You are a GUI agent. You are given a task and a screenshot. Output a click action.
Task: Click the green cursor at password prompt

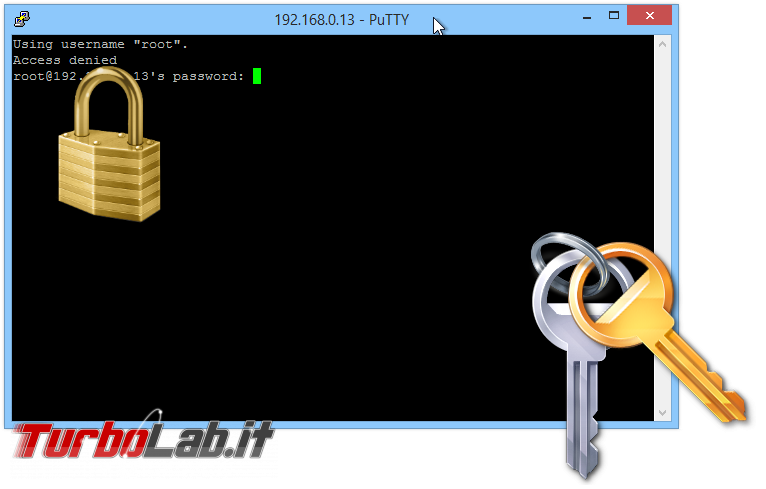point(257,76)
